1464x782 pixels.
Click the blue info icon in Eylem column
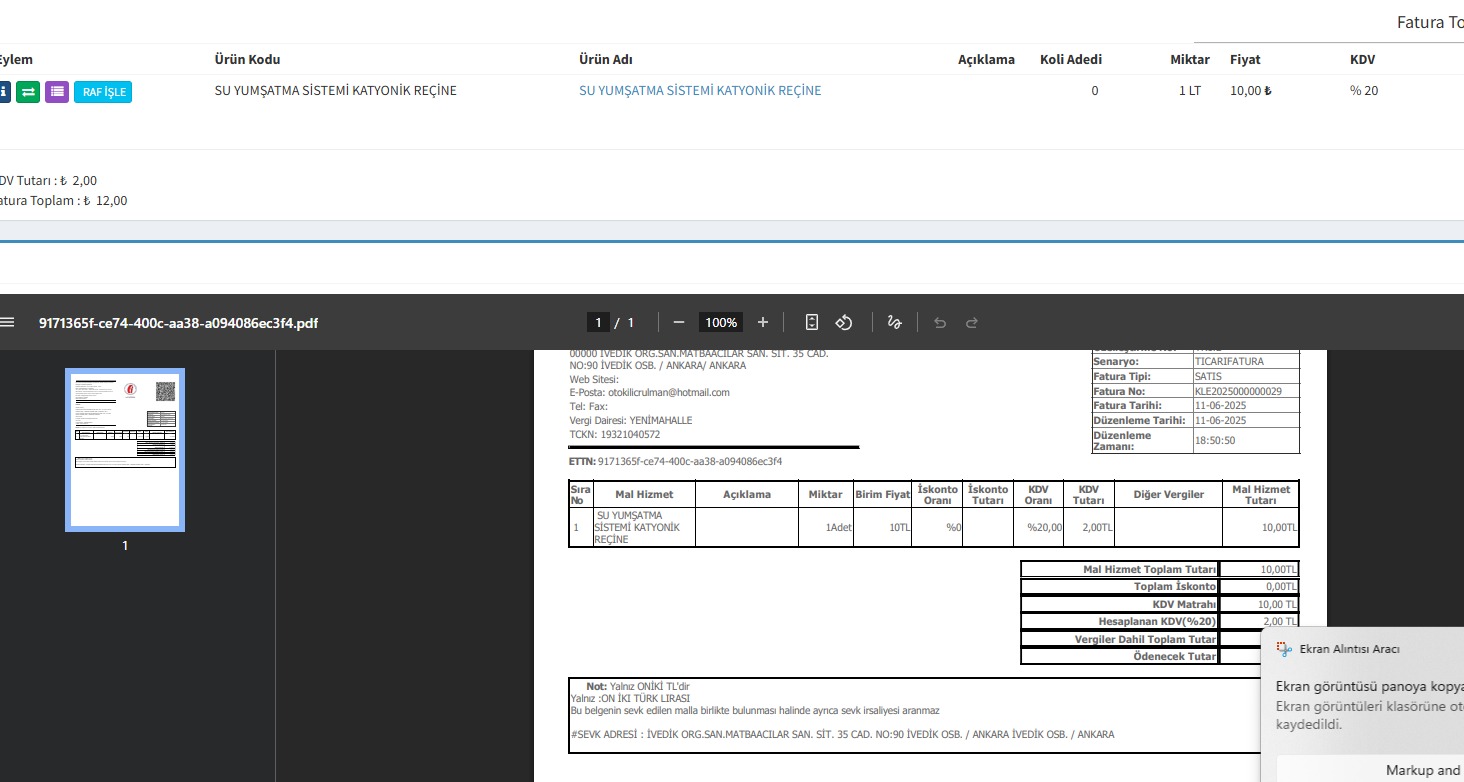[x=3, y=92]
